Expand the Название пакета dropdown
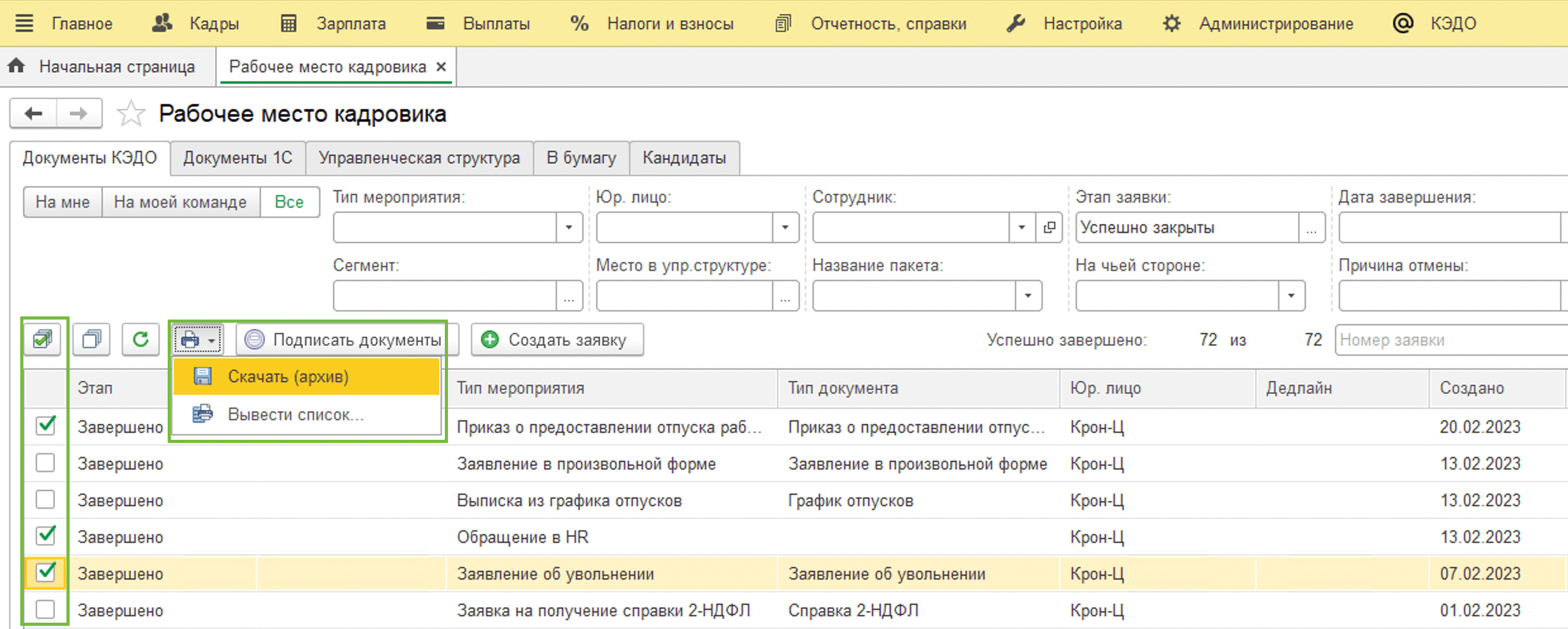The image size is (1568, 629). (1028, 296)
